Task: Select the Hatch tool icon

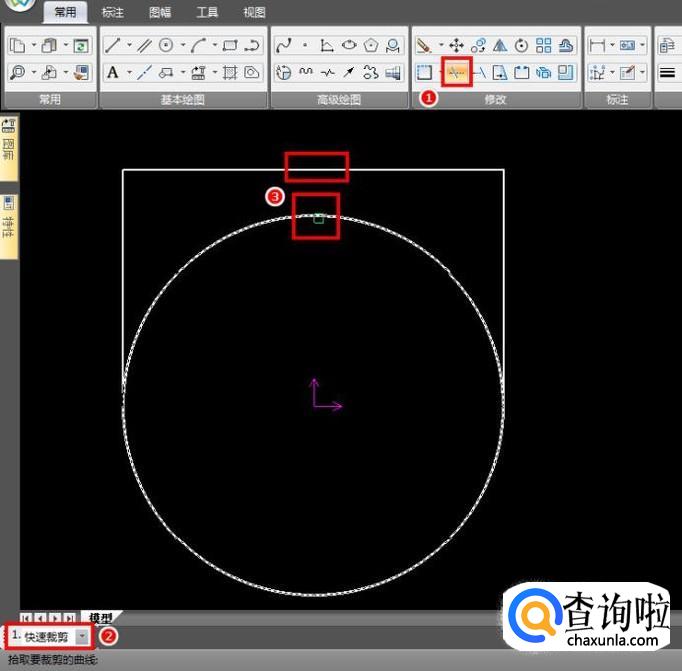Action: [228, 72]
